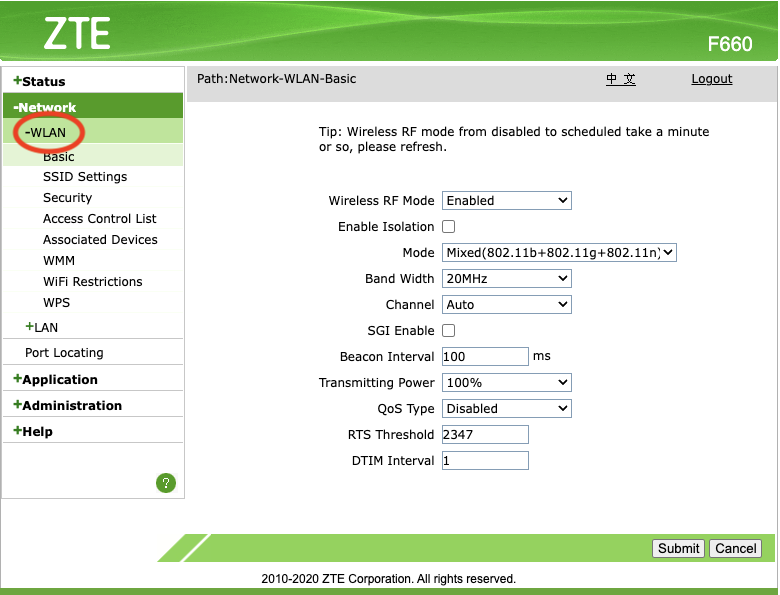Open Access Control List page
The image size is (780, 595).
pyautogui.click(x=99, y=218)
